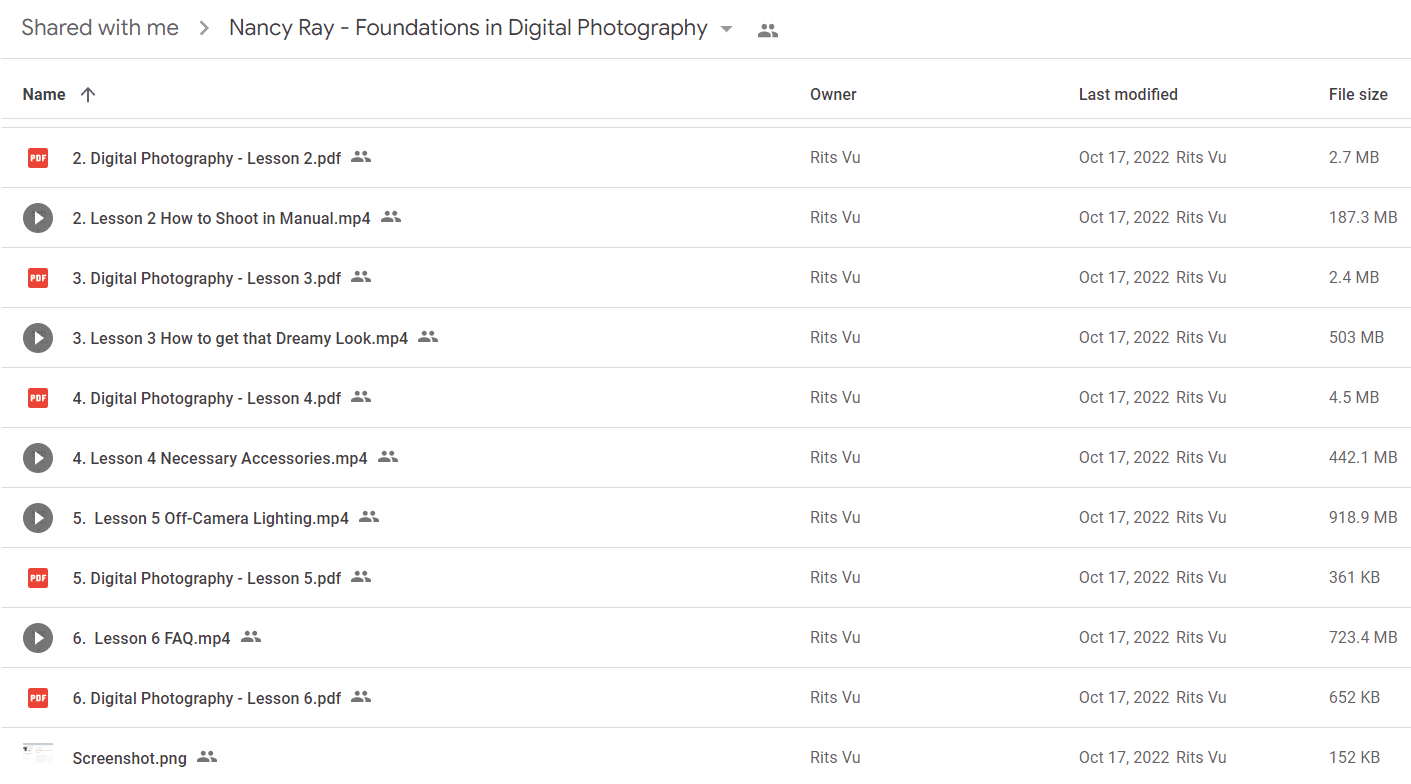The height and width of the screenshot is (784, 1411).
Task: Reverse sort order with Name arrow
Action: click(88, 95)
